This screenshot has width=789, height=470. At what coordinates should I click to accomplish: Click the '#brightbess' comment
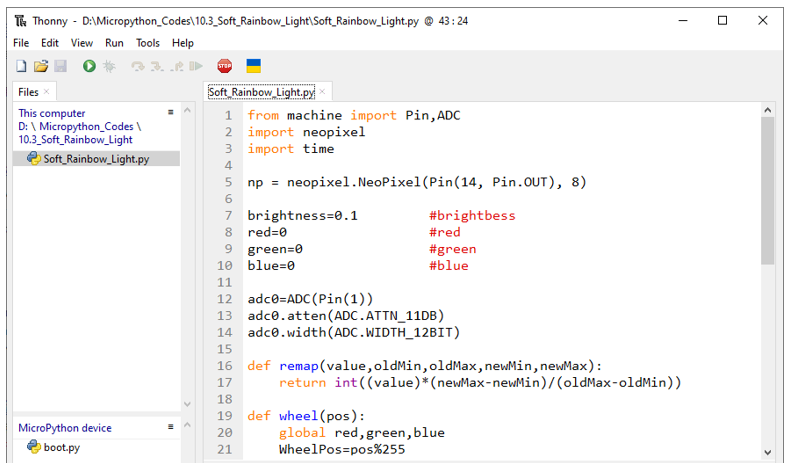click(x=472, y=216)
